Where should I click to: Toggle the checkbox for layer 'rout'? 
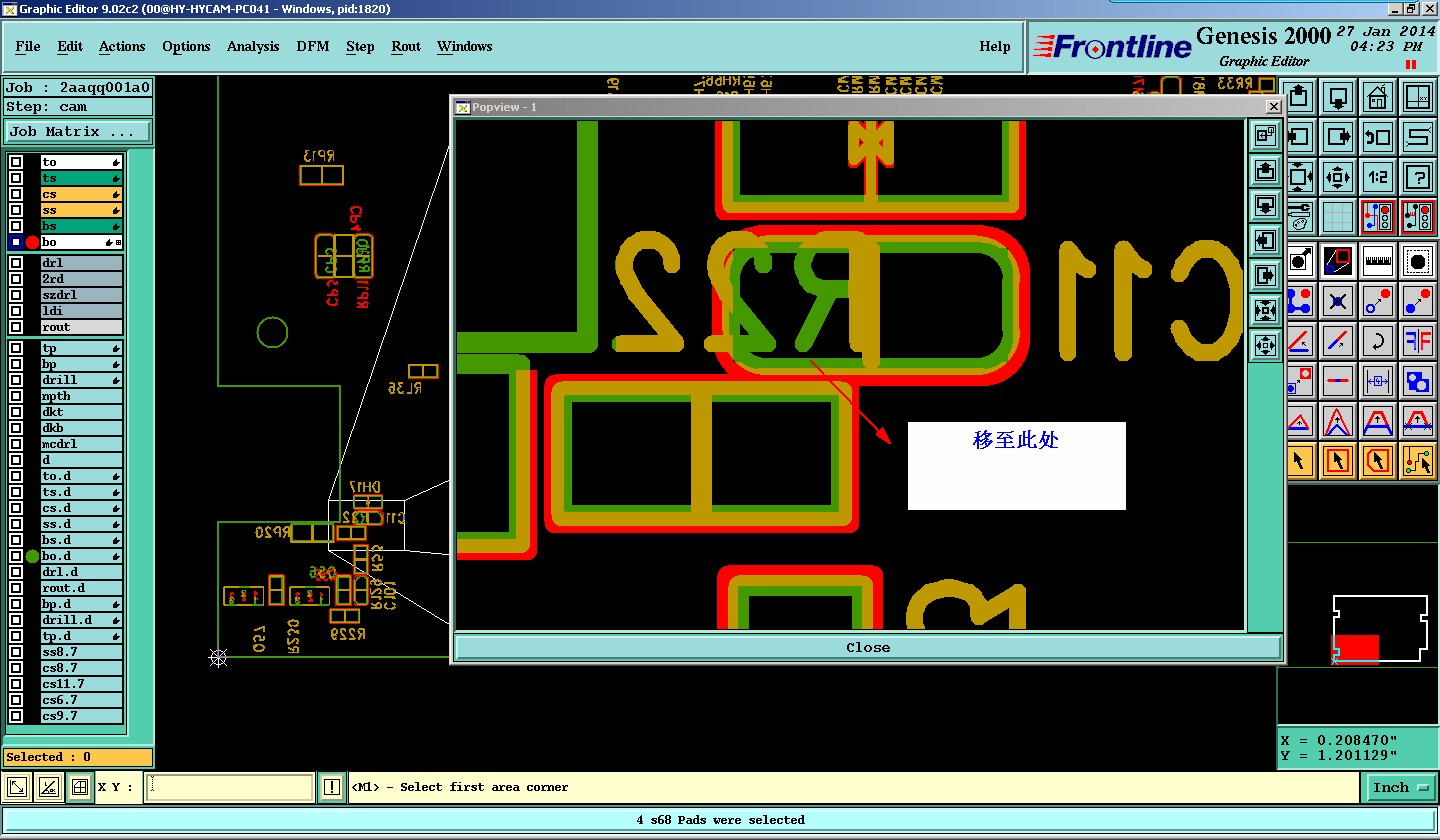(x=16, y=327)
